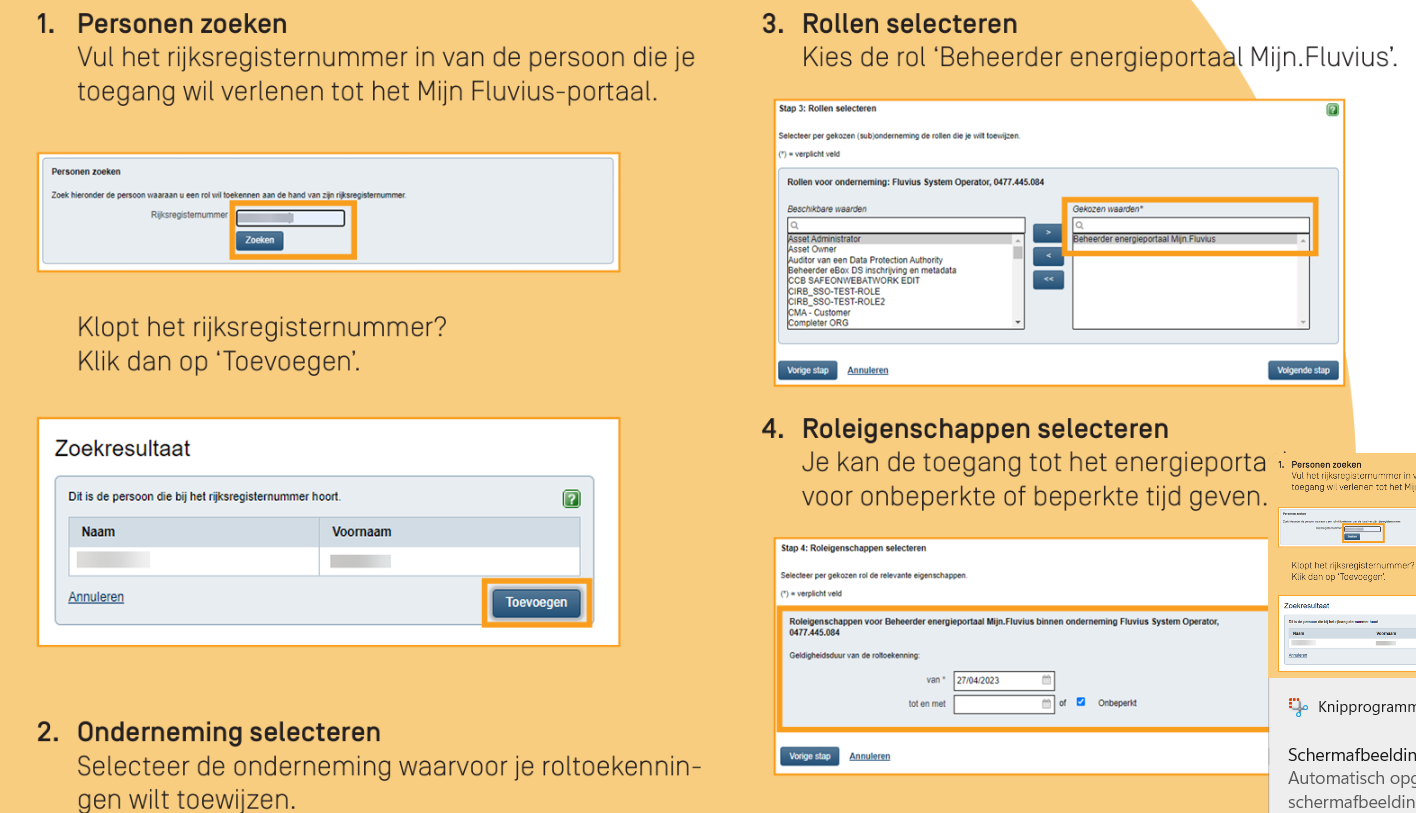Image resolution: width=1416 pixels, height=813 pixels.
Task: Click Annuleren link in the Zoekresultaat panel
Action: 96,597
